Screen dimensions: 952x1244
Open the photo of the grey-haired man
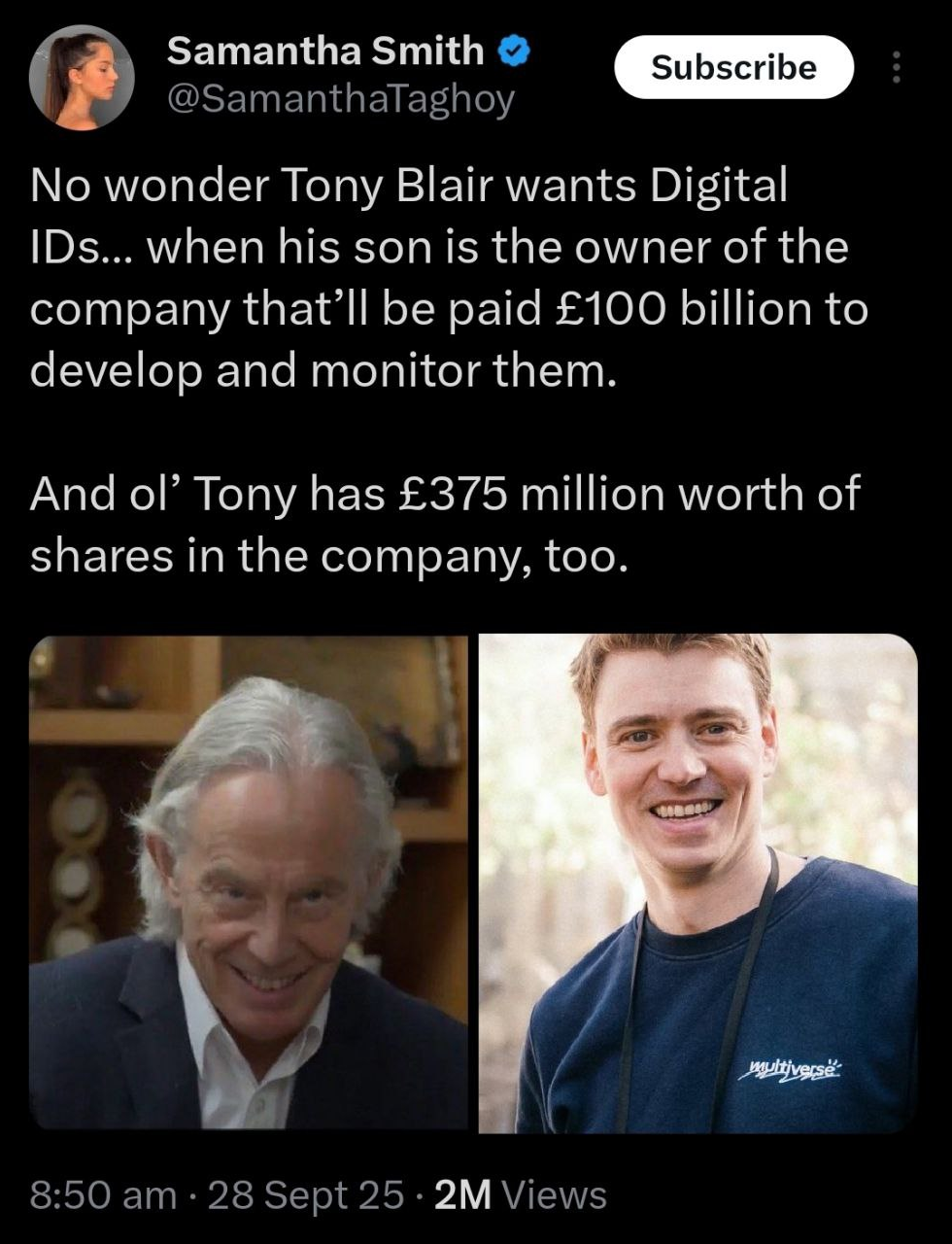click(x=249, y=883)
